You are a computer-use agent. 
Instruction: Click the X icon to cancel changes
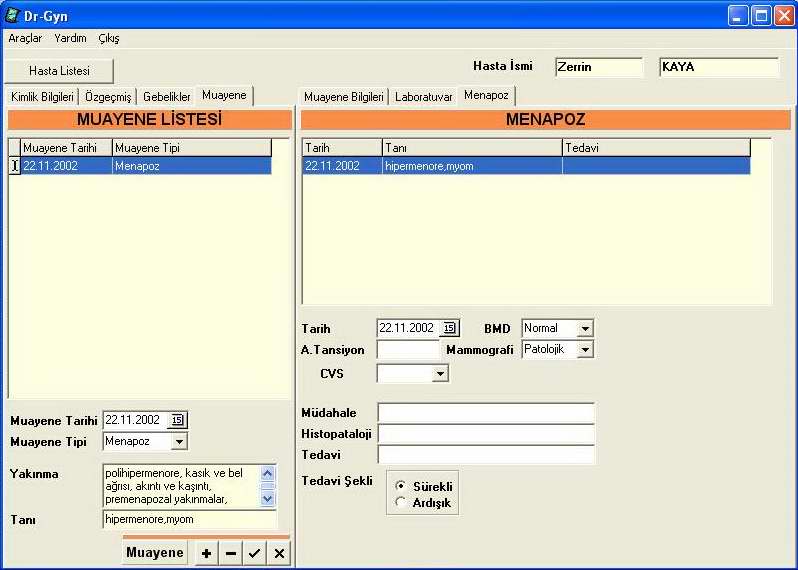279,553
